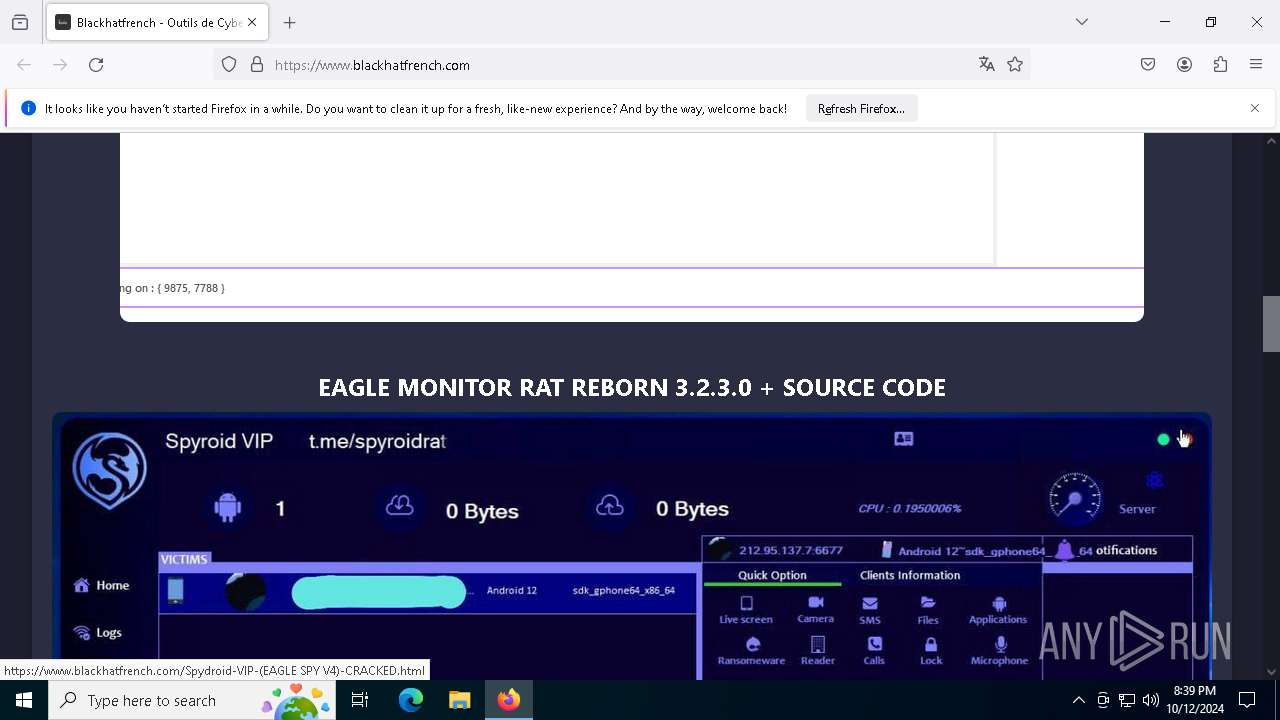Click the sdk_gphone64_x86_64 device name

coord(623,590)
